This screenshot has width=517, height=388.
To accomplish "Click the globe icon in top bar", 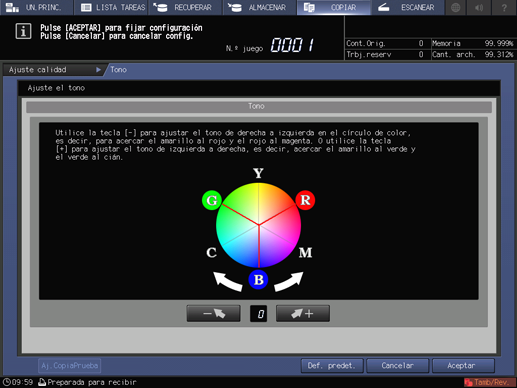I will pyautogui.click(x=456, y=7).
